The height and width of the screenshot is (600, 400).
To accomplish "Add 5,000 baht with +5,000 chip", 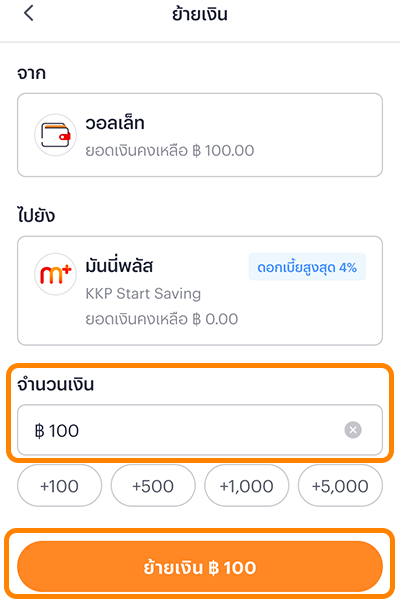I will coord(340,486).
